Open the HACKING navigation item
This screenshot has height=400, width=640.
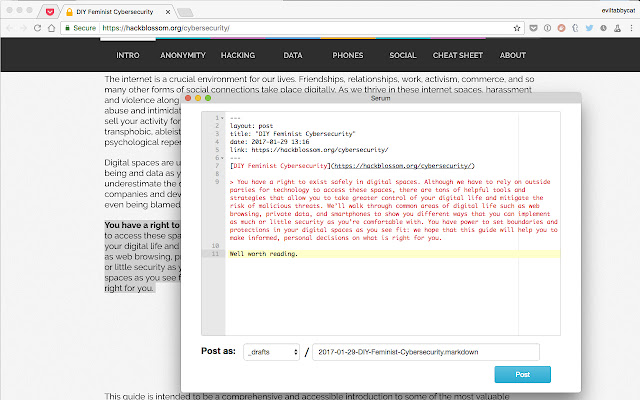(238, 55)
